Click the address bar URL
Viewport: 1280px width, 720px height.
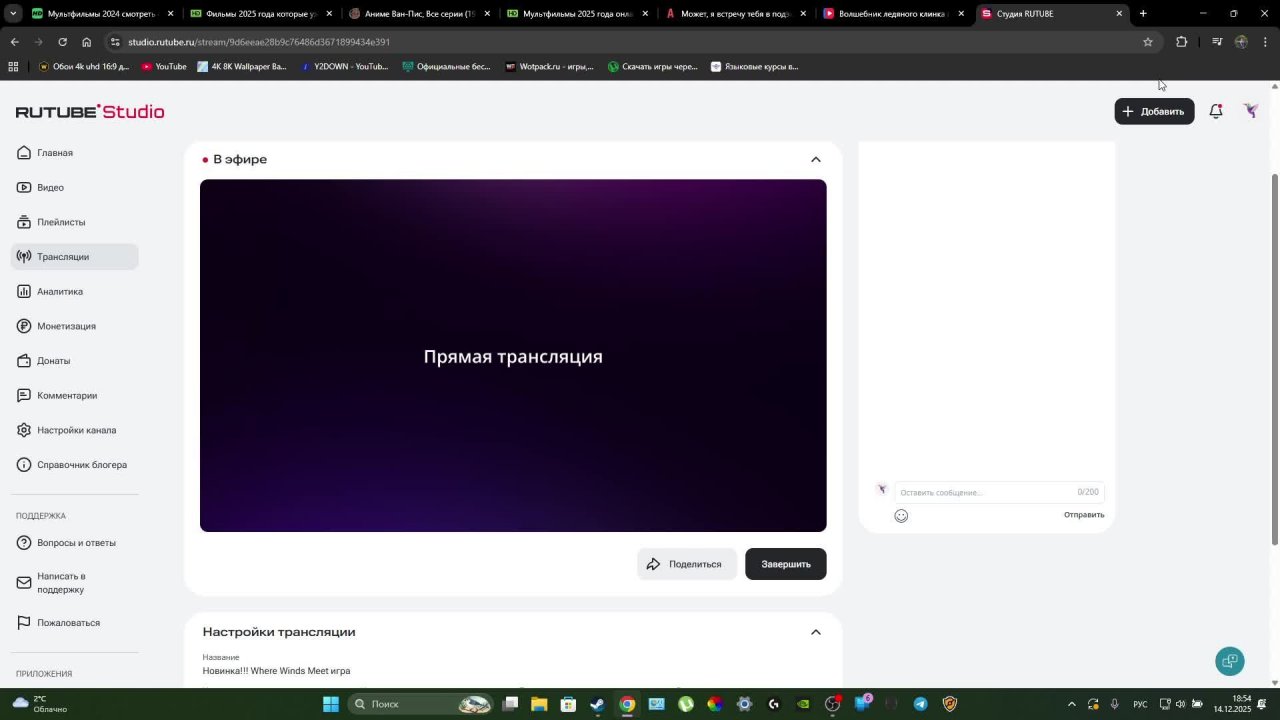click(259, 42)
